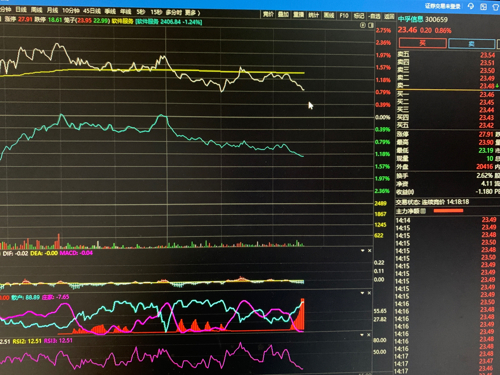Click the shirt skin icon in title bar

[496, 7]
